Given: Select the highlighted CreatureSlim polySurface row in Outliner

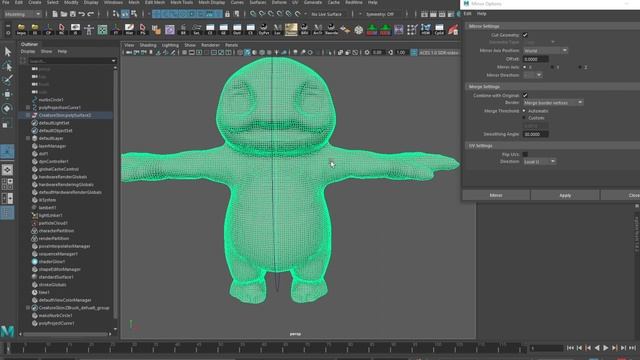Looking at the screenshot, I should (x=66, y=115).
